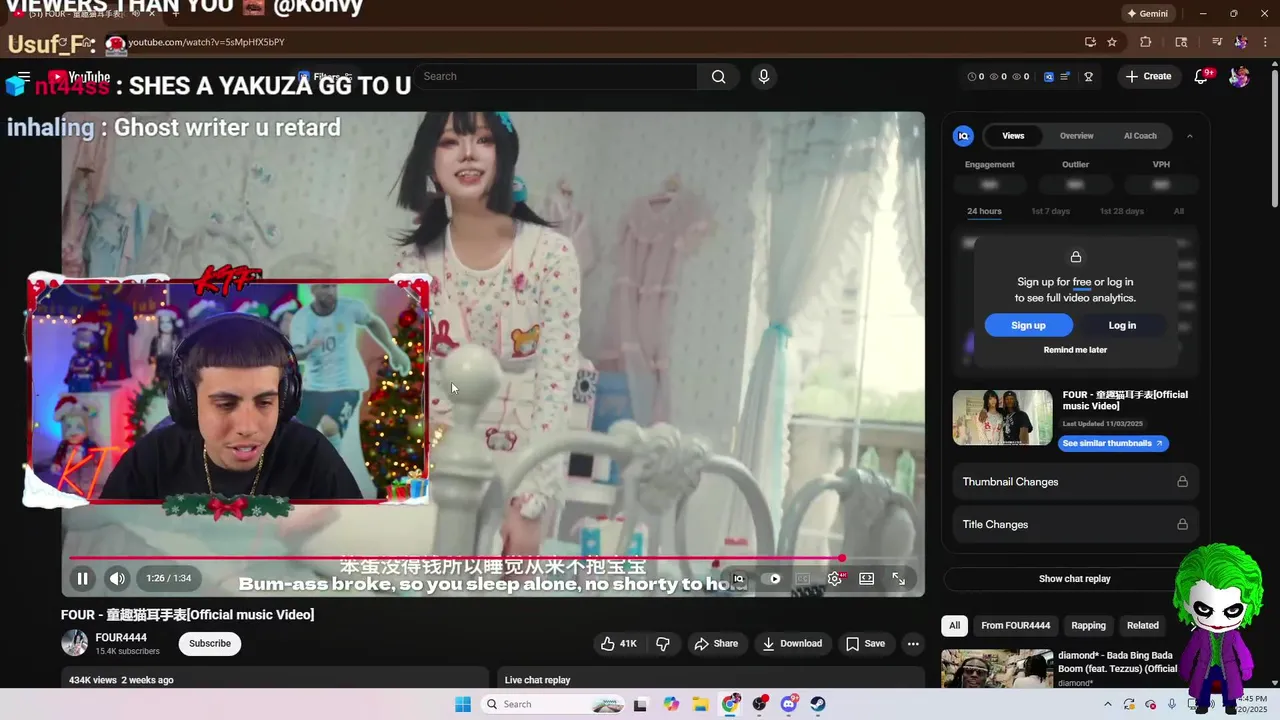Select the 1st 7 days range
Screen dimensions: 1280x720
(x=1051, y=211)
